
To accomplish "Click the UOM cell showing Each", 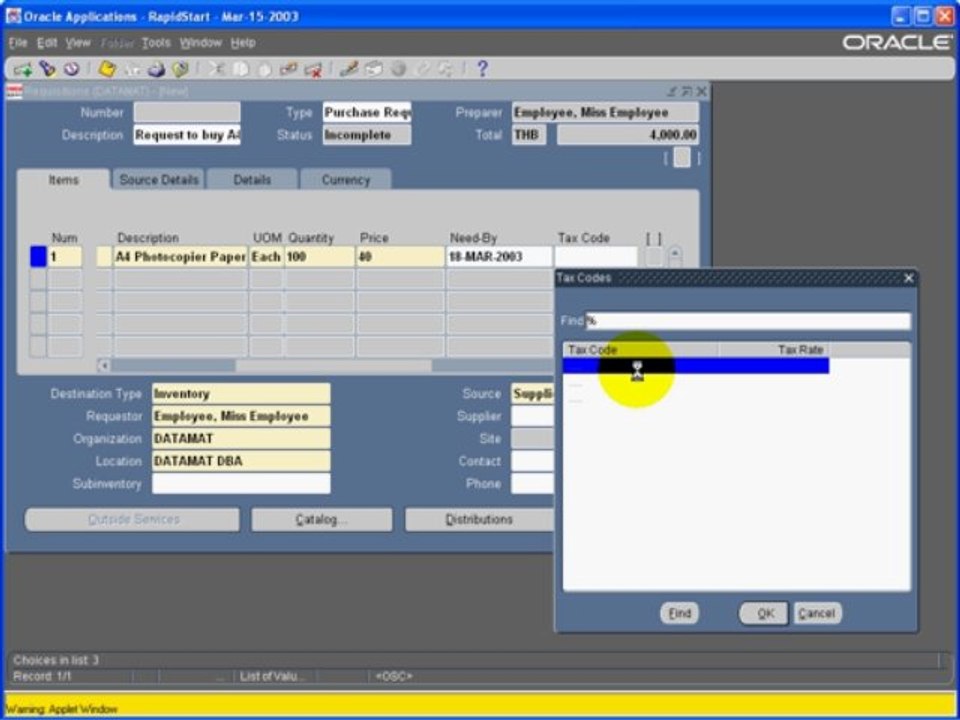I will (266, 257).
